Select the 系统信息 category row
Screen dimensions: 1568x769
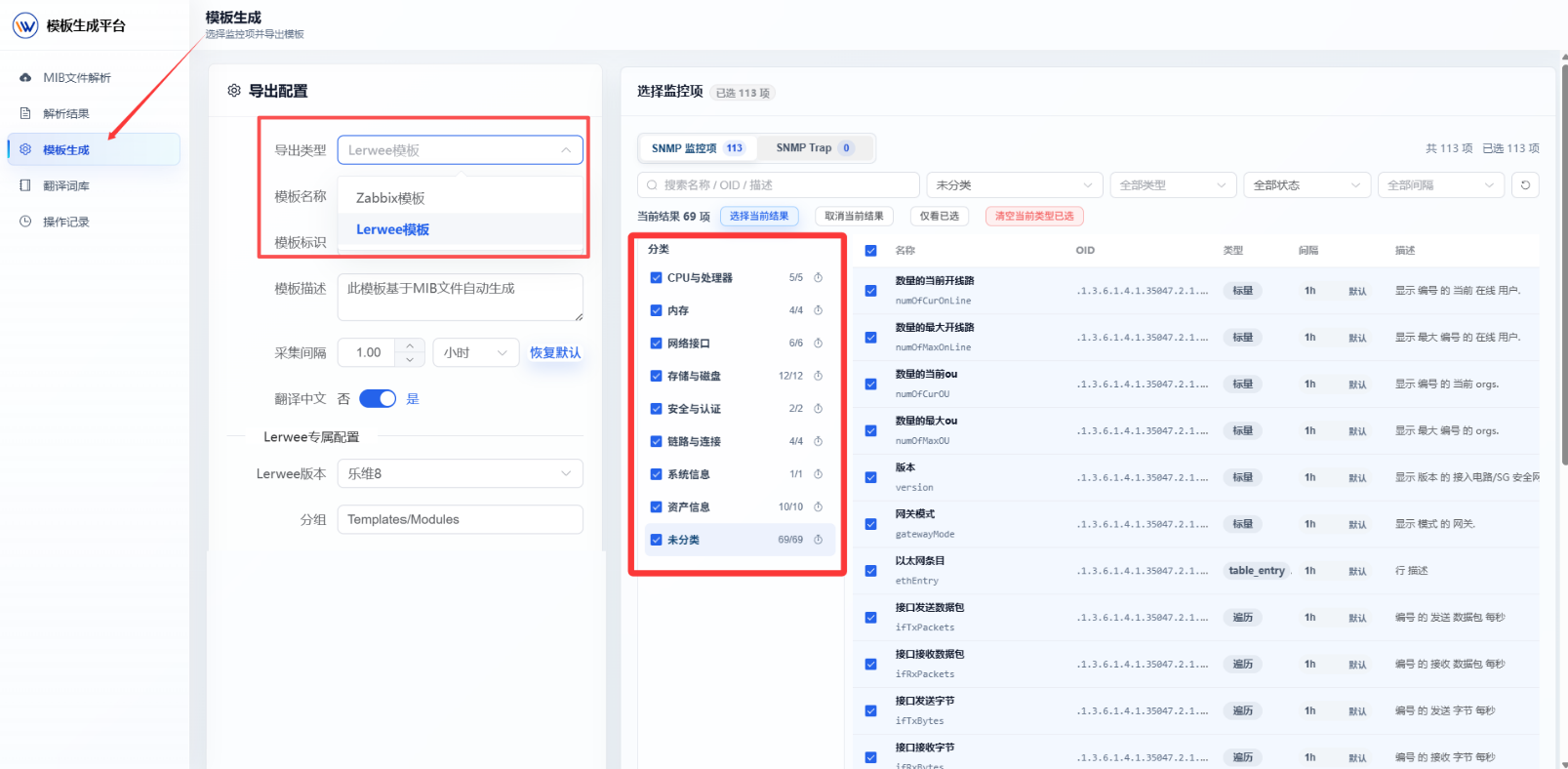pos(740,474)
